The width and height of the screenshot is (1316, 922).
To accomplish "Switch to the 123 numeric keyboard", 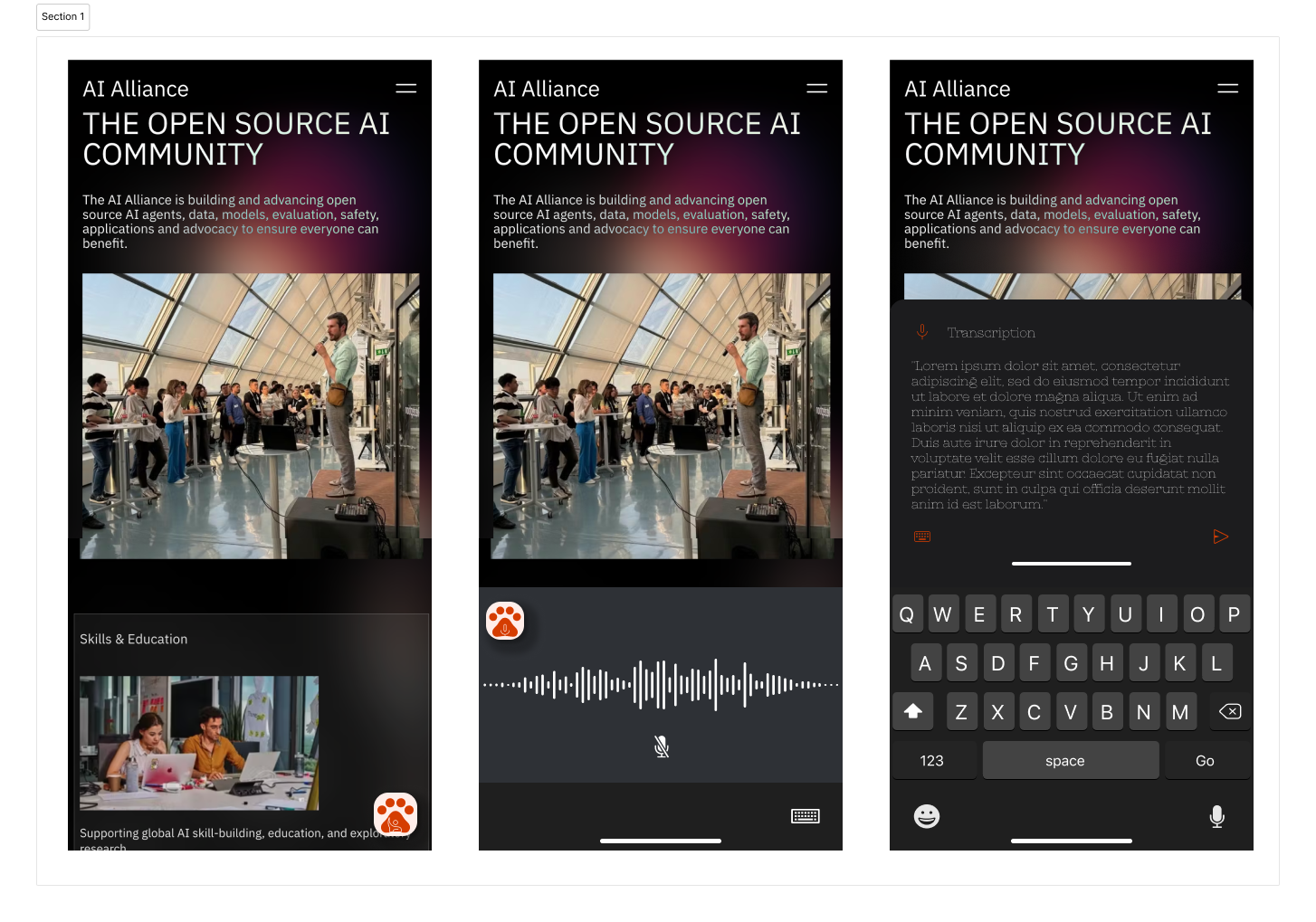I will 933,760.
